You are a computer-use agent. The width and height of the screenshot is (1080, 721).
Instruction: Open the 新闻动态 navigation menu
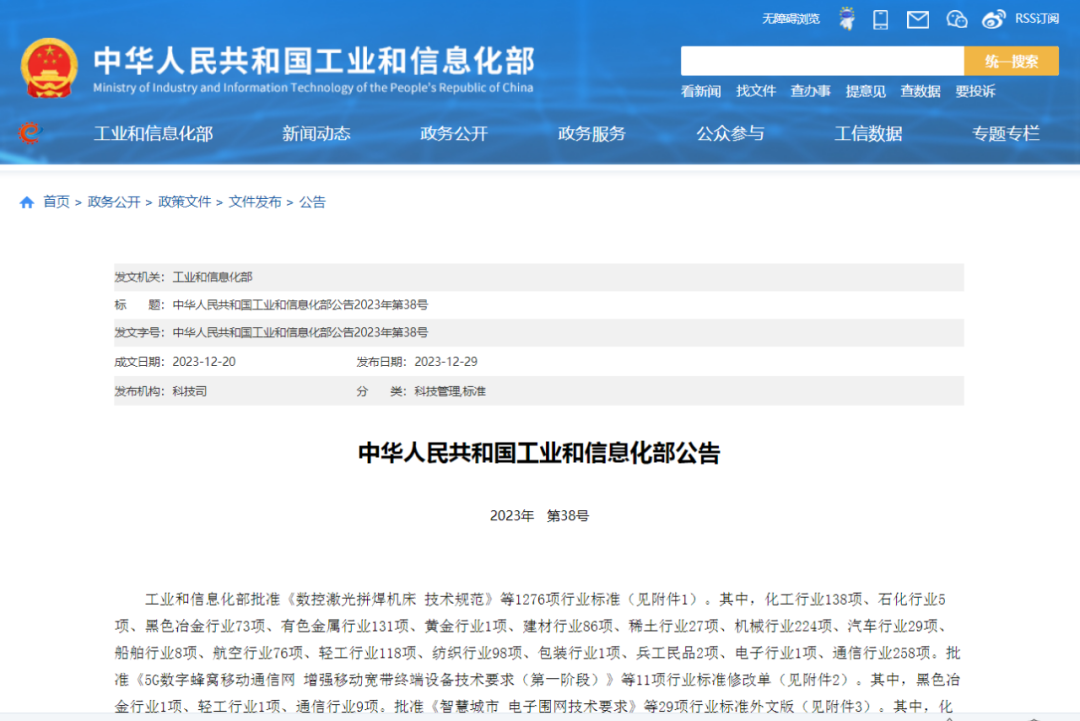click(x=316, y=134)
